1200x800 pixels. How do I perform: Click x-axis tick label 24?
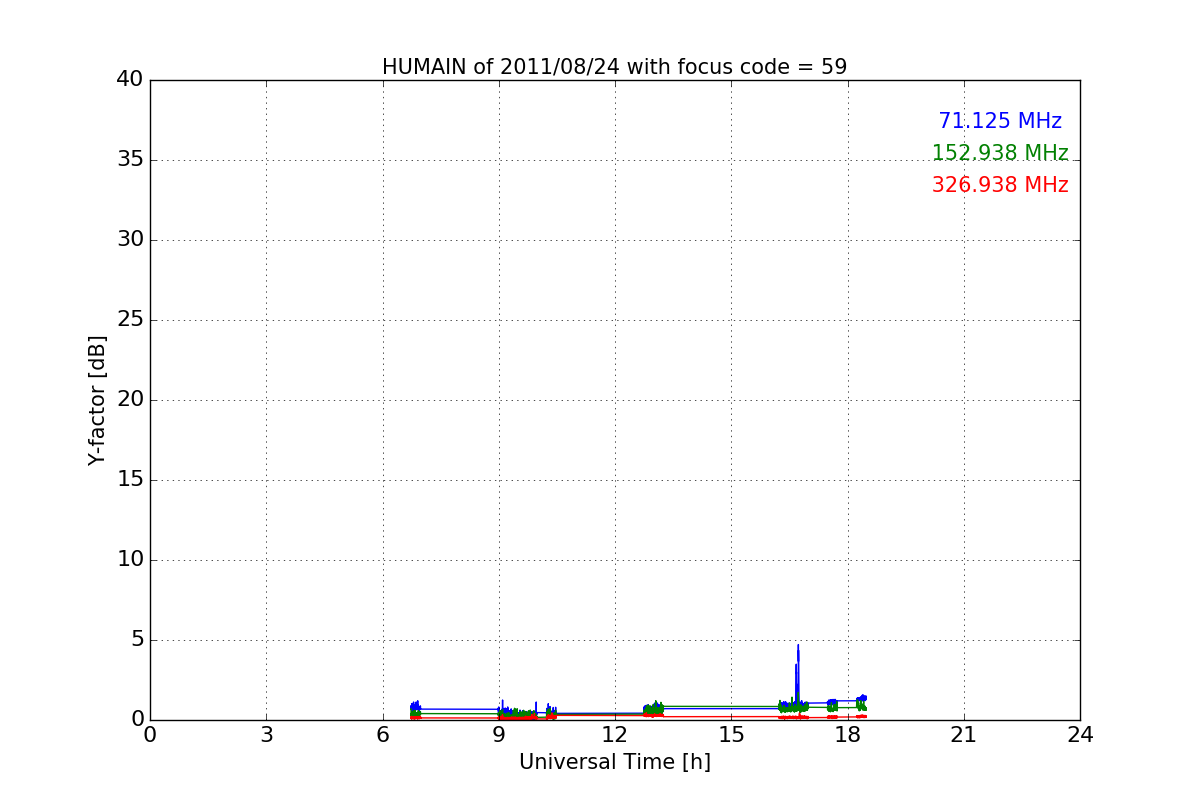coord(1080,735)
